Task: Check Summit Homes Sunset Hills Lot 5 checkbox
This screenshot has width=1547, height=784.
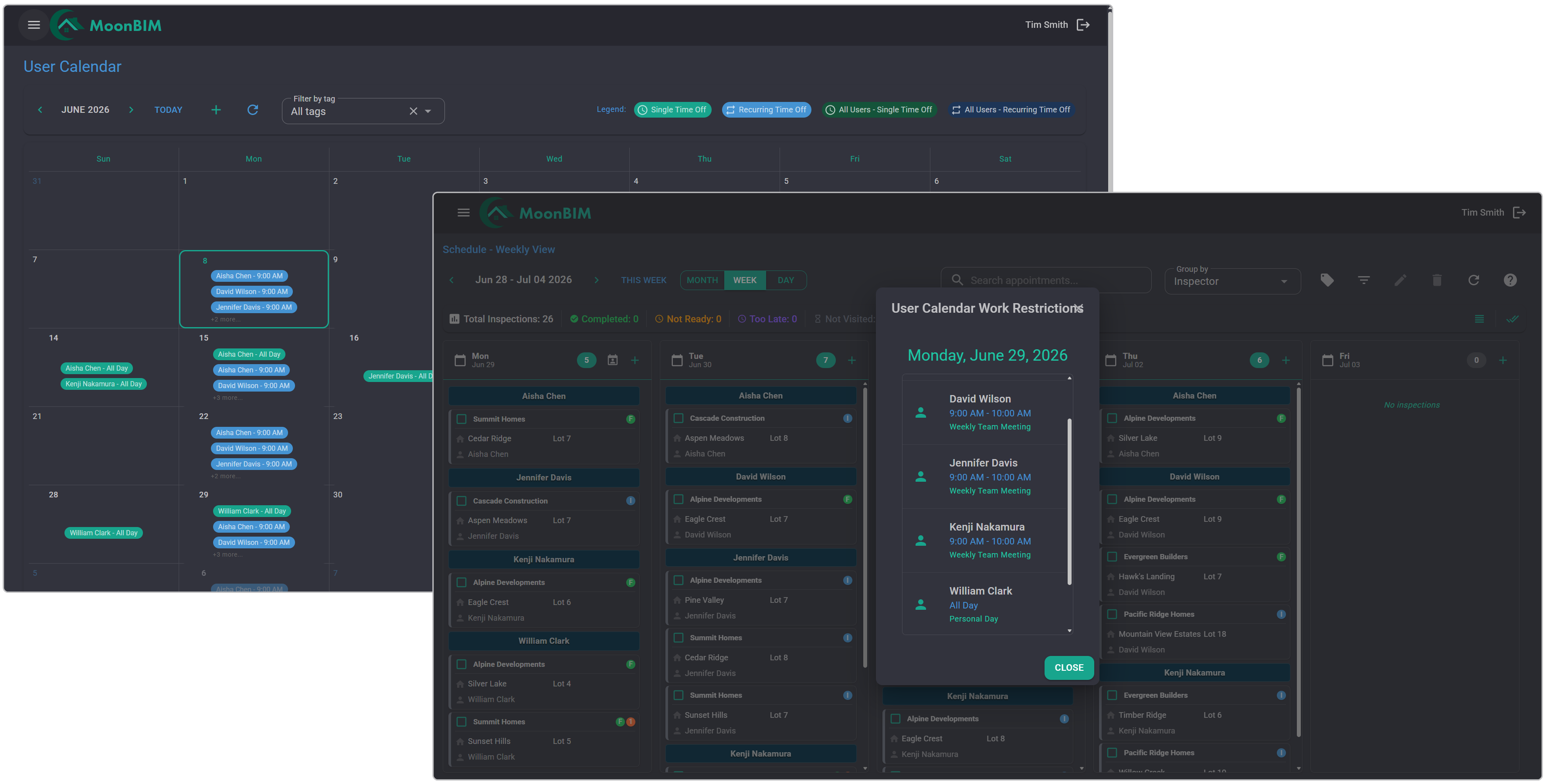Action: tap(461, 722)
